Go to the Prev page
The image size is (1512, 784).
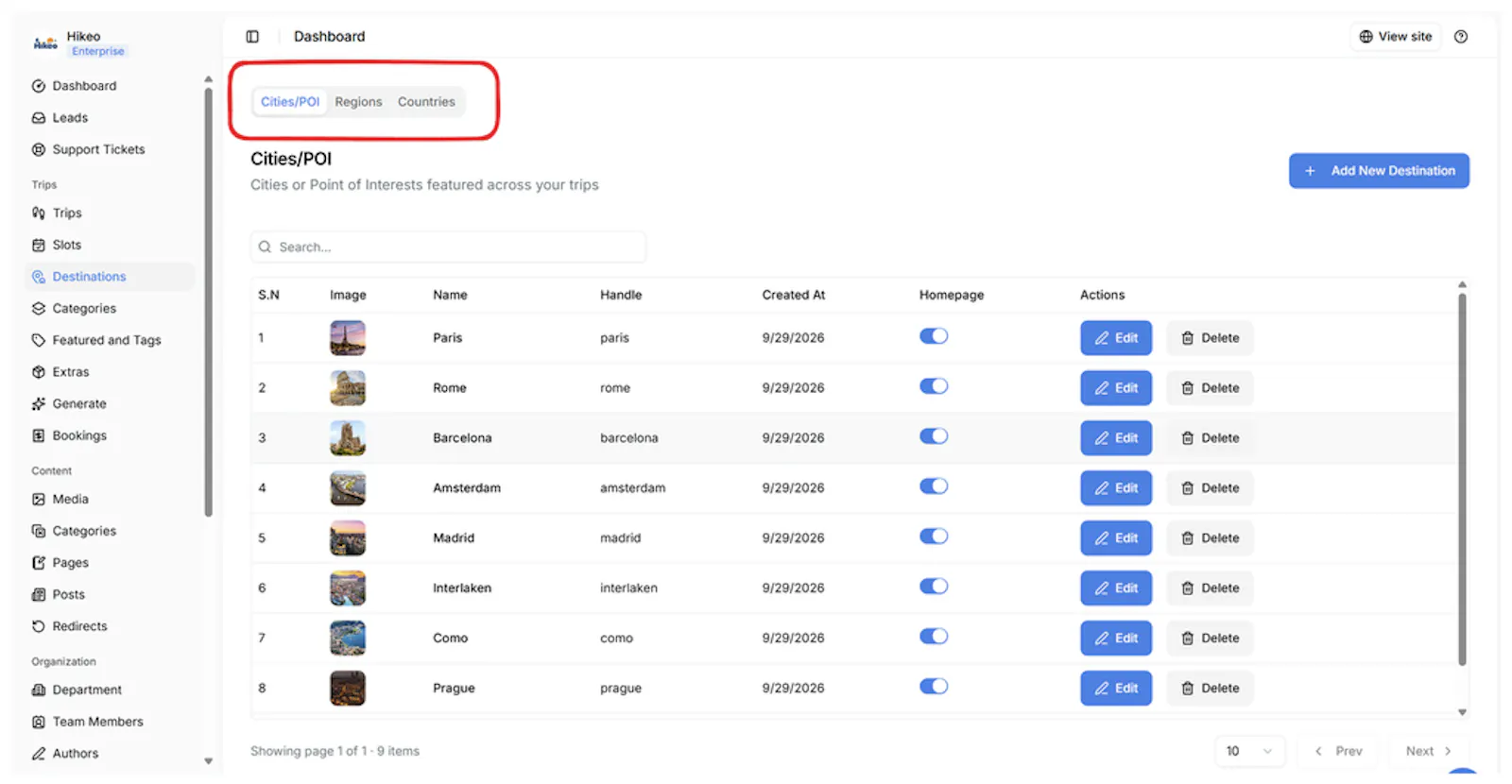(x=1338, y=752)
